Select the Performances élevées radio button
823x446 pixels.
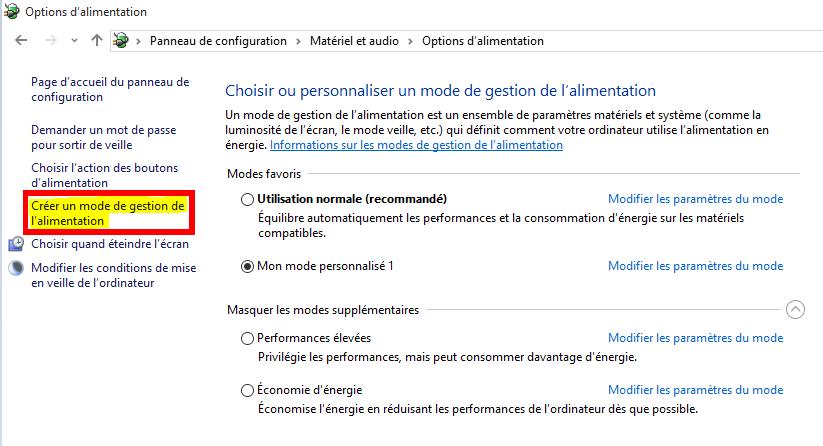(x=247, y=338)
